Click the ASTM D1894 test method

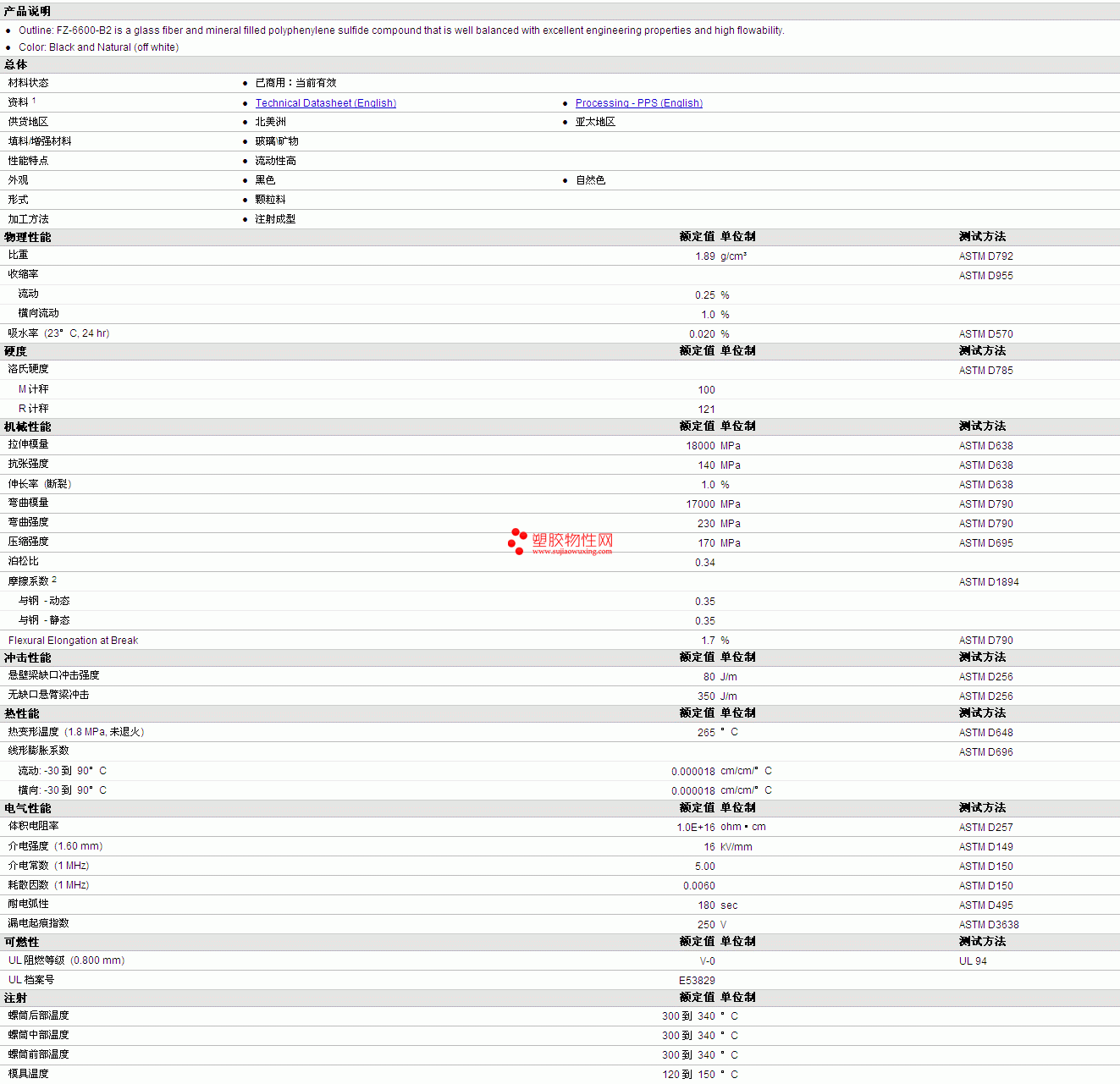[989, 582]
